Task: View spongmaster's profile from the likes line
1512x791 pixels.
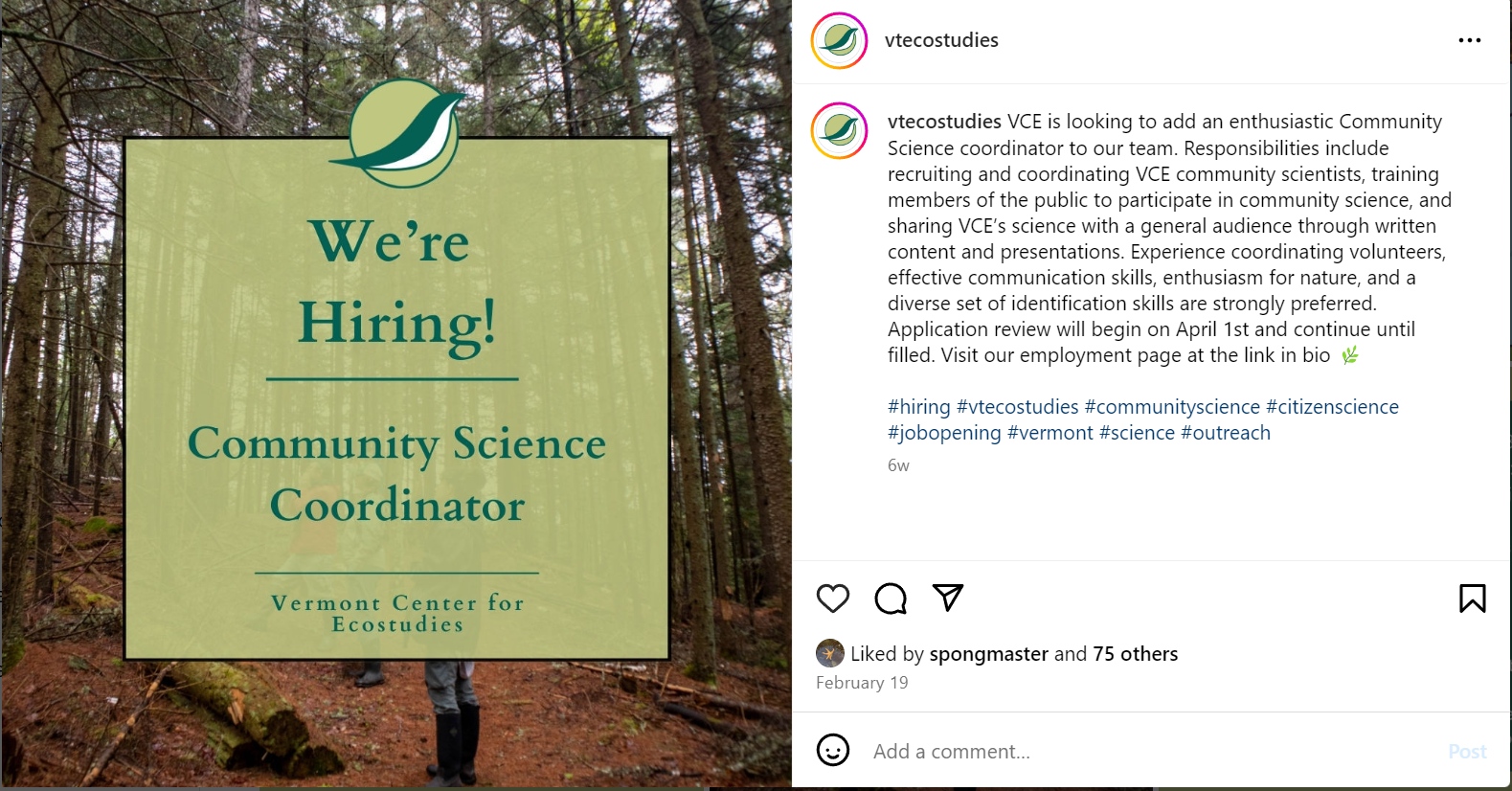Action: (988, 654)
